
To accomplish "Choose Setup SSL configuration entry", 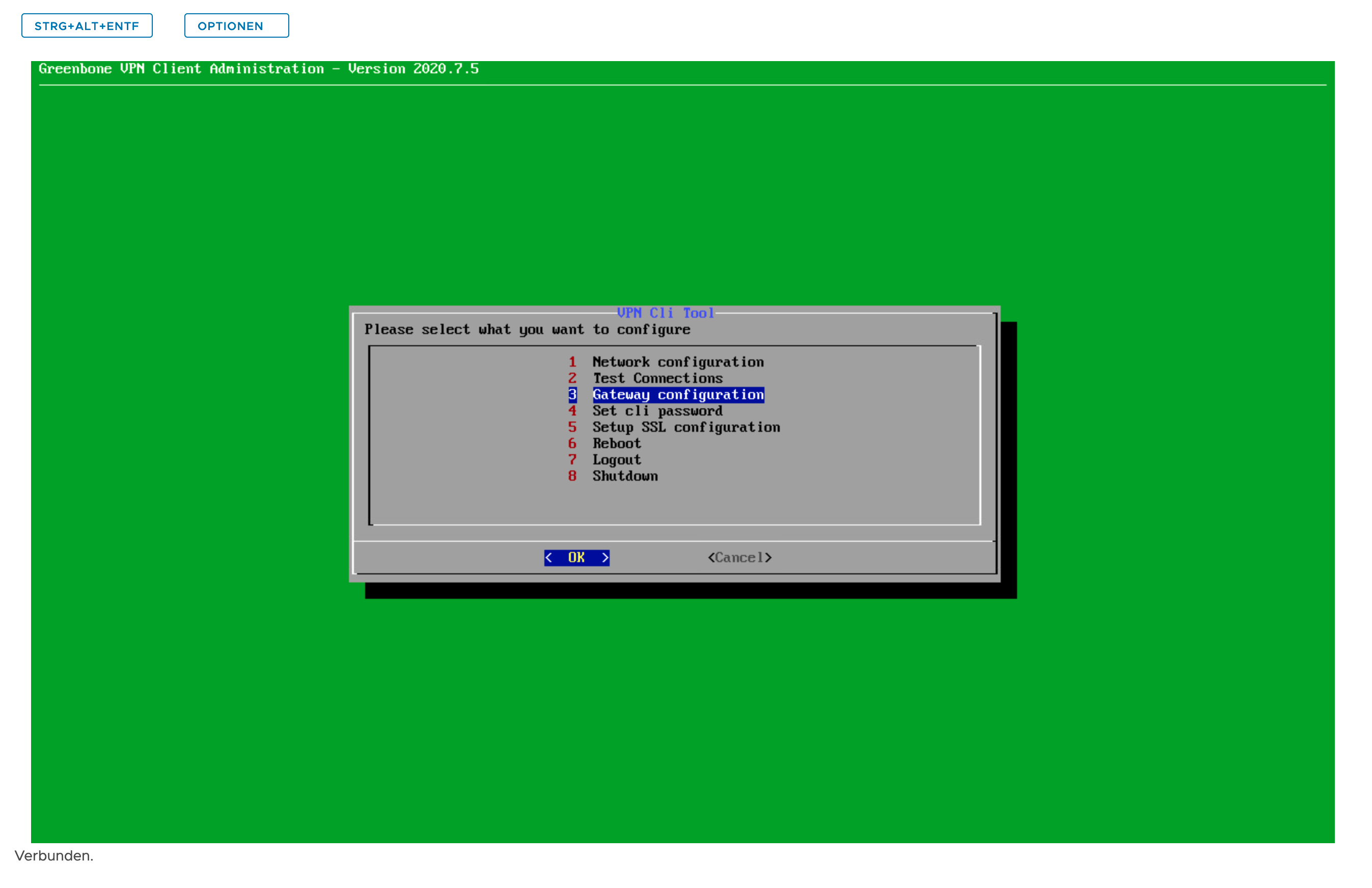I will point(674,428).
